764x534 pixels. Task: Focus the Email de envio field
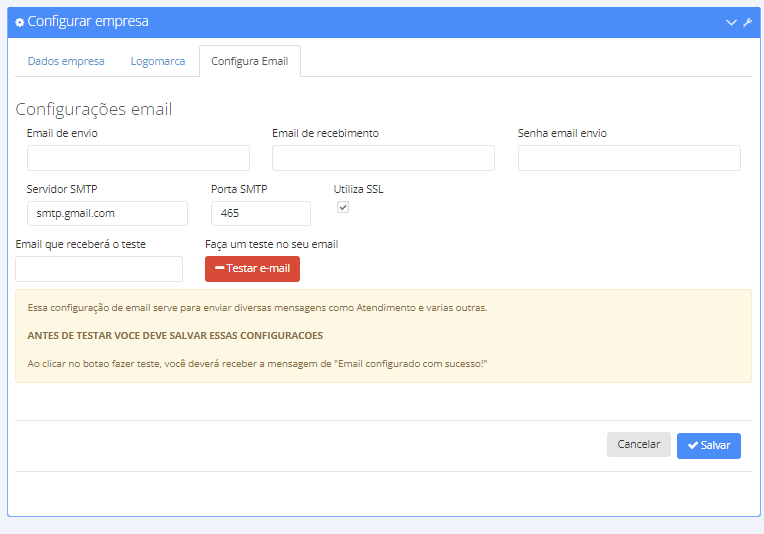[138, 158]
